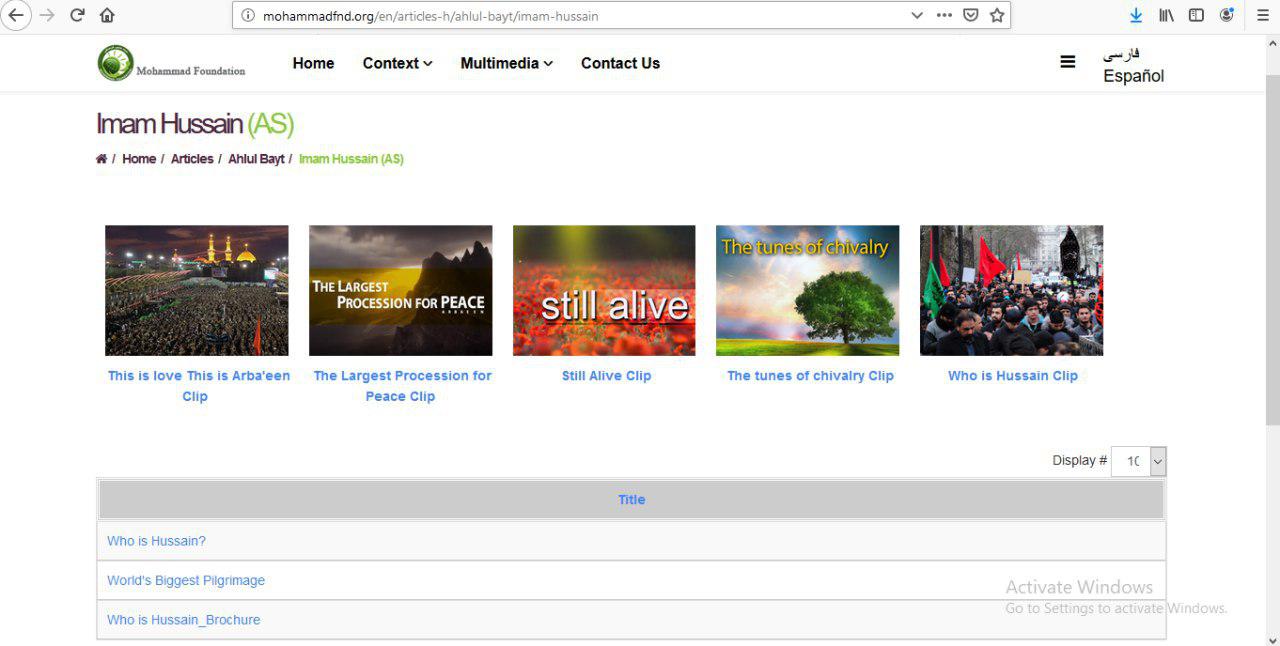Viewport: 1280px width, 646px height.
Task: Open the Home nav item
Action: click(313, 63)
